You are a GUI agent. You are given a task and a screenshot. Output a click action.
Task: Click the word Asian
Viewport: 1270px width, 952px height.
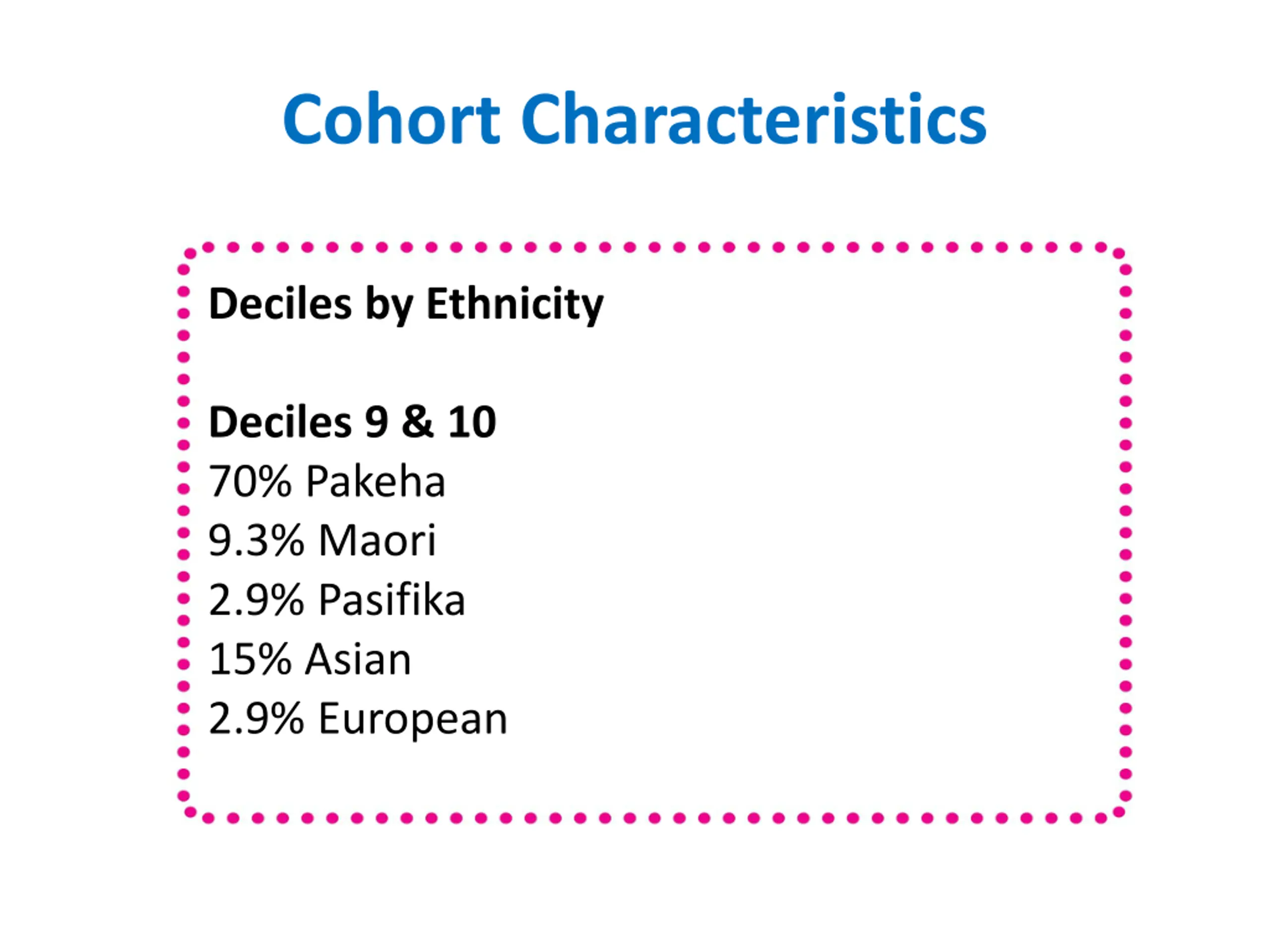pos(358,659)
